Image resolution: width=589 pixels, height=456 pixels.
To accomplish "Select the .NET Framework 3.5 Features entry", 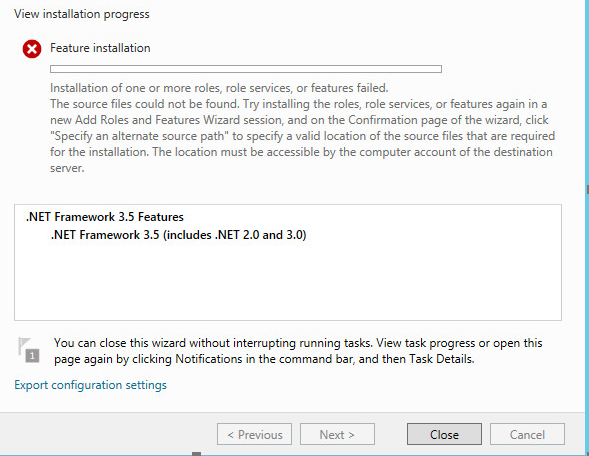I will click(x=105, y=217).
